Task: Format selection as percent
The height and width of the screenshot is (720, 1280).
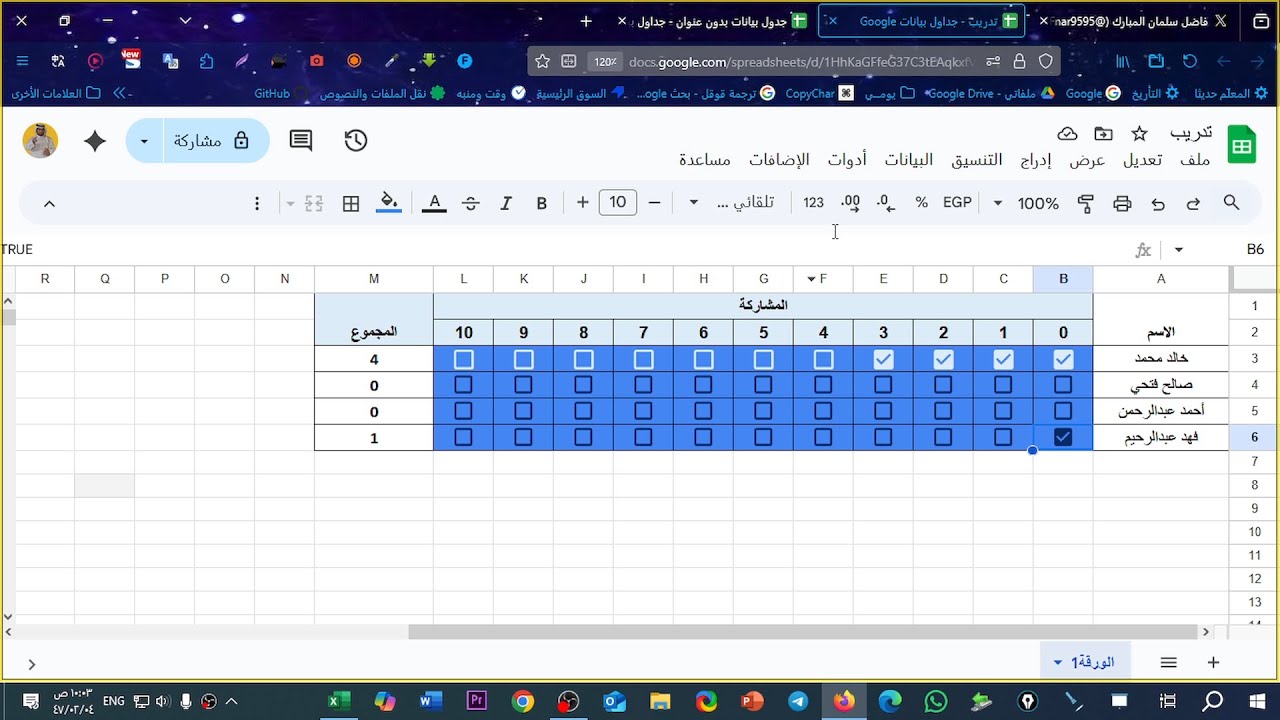Action: pyautogui.click(x=921, y=203)
